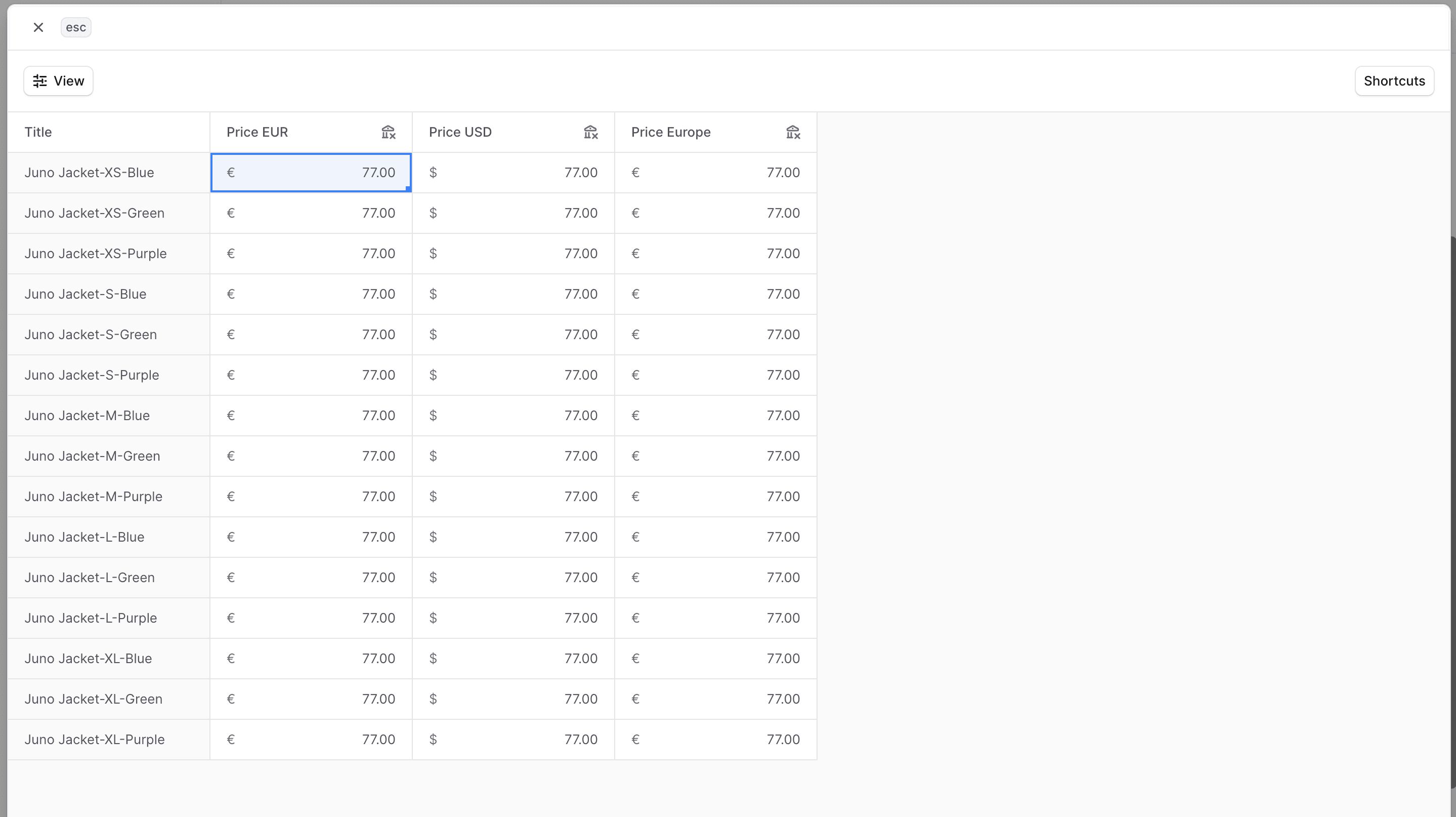The image size is (1456, 817).
Task: Select Price Europe cell for Juno Jacket-S-Blue
Action: pyautogui.click(x=715, y=294)
